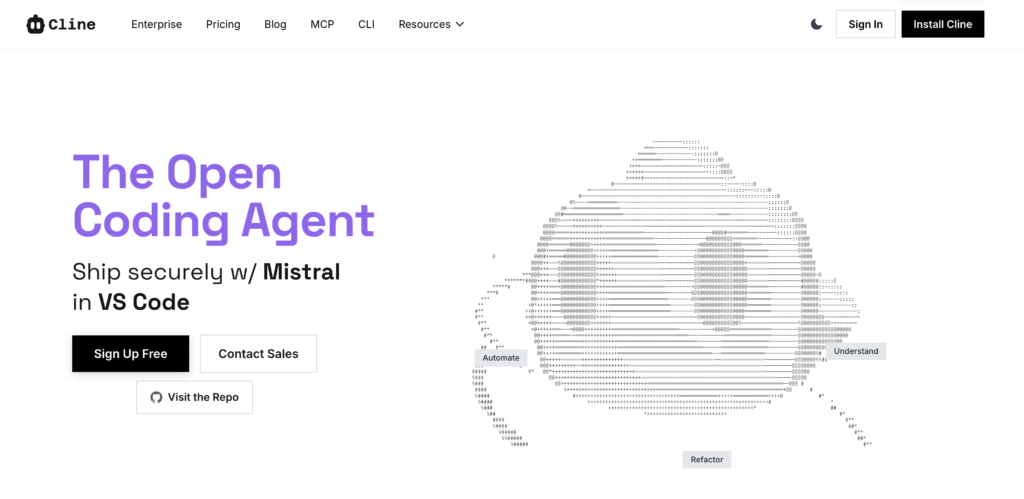The image size is (1024, 499).
Task: Select MCP in the navigation bar
Action: (x=322, y=24)
